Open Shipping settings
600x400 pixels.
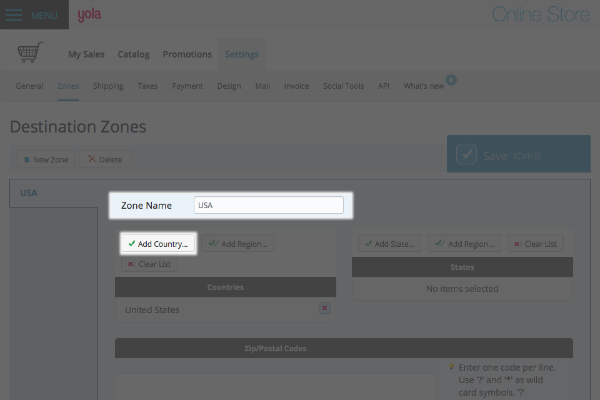(108, 86)
